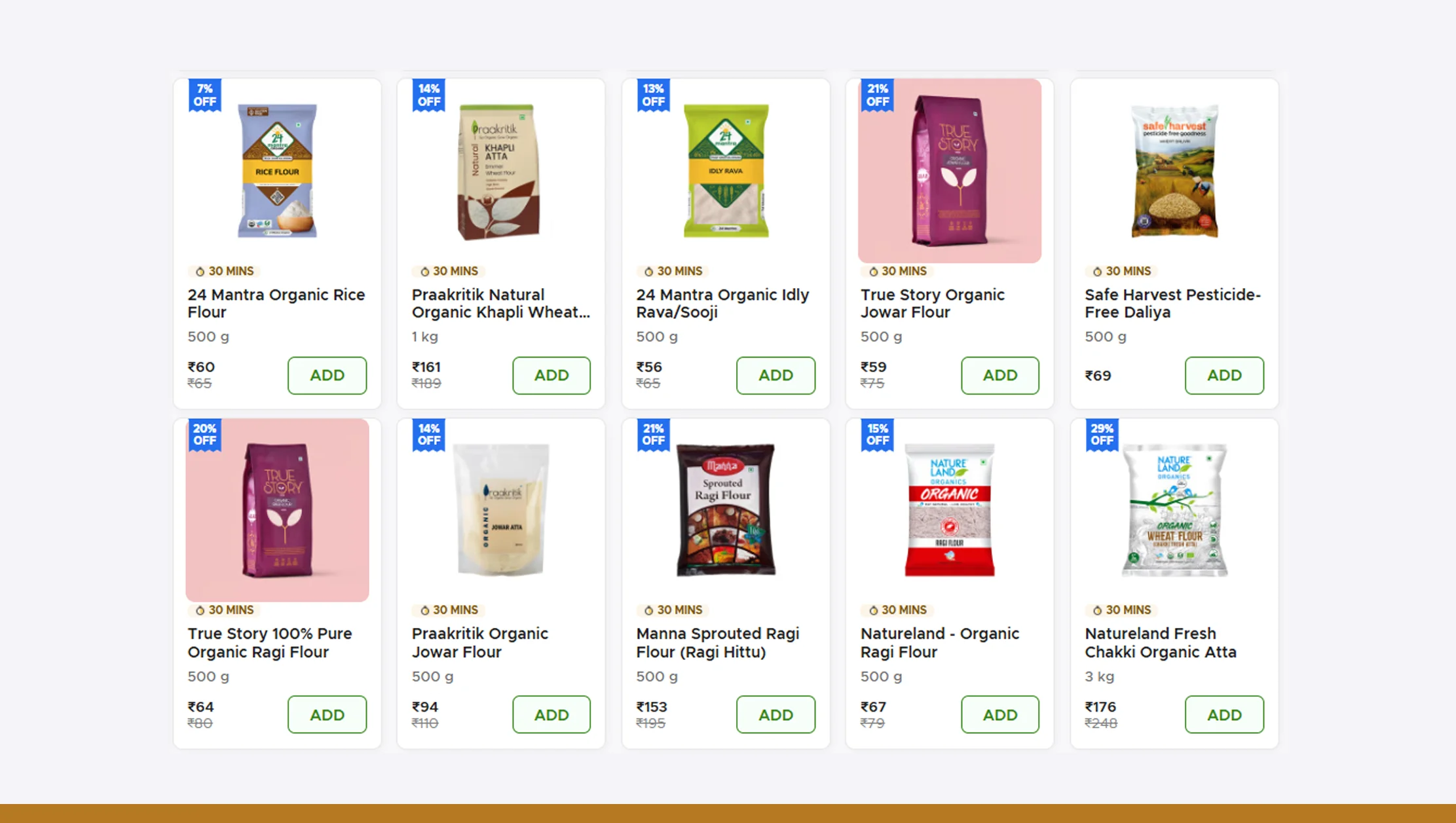Open the True Story Organic Jowar Flour title link

click(x=933, y=303)
